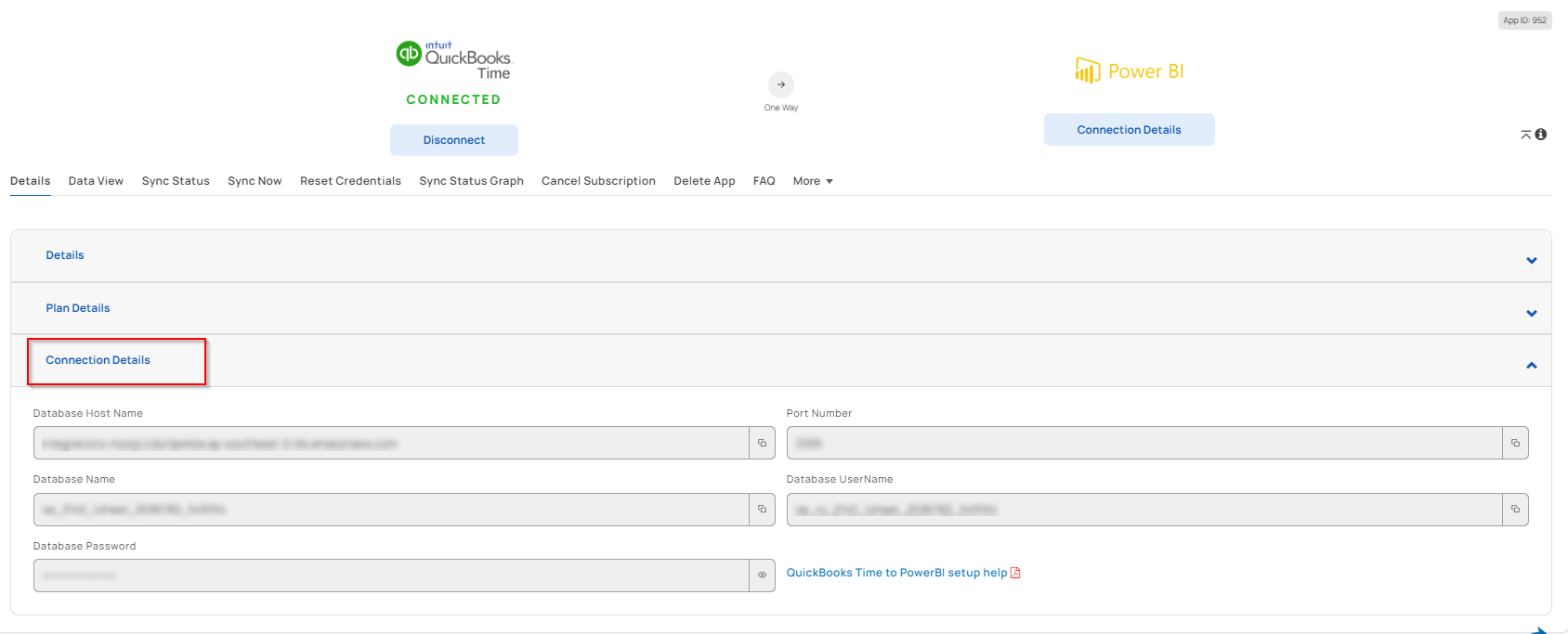This screenshot has height=634, width=1568.
Task: Click the Connection Details accordion header
Action: click(x=781, y=360)
